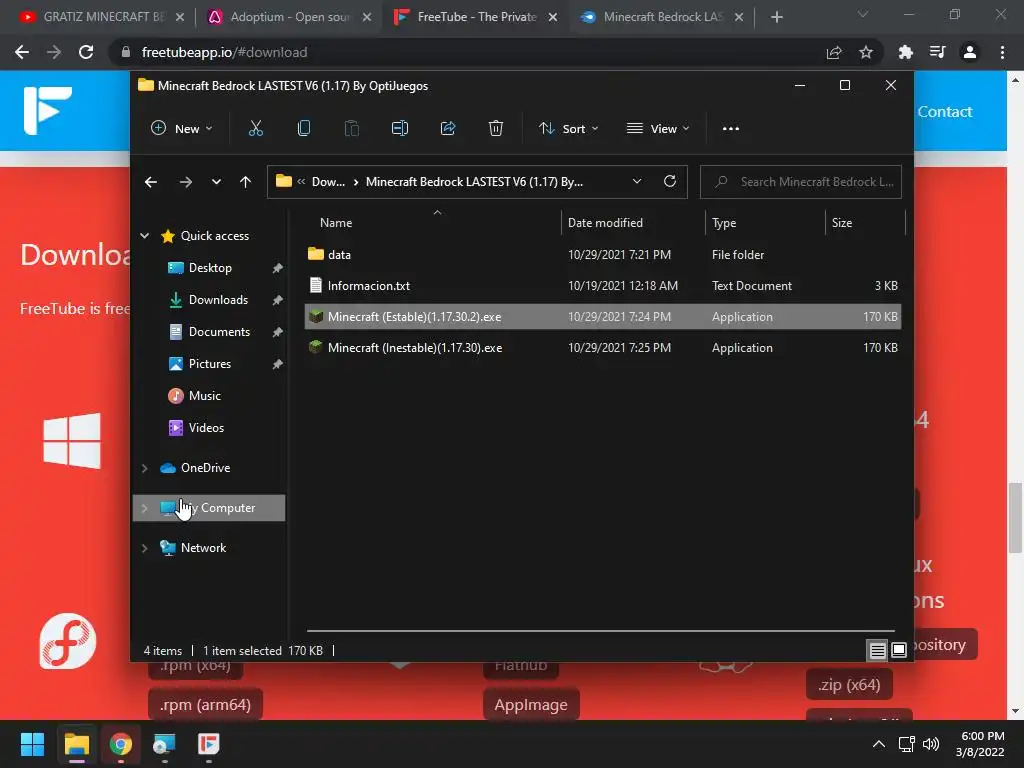Open a new Chrome tab
This screenshot has height=768, width=1024.
(776, 17)
